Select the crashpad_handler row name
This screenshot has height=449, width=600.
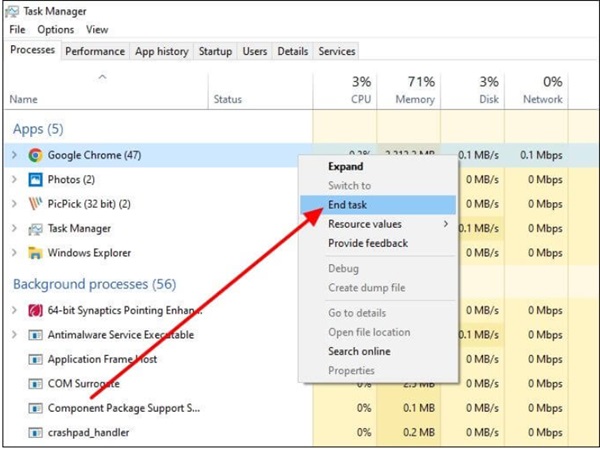click(88, 433)
